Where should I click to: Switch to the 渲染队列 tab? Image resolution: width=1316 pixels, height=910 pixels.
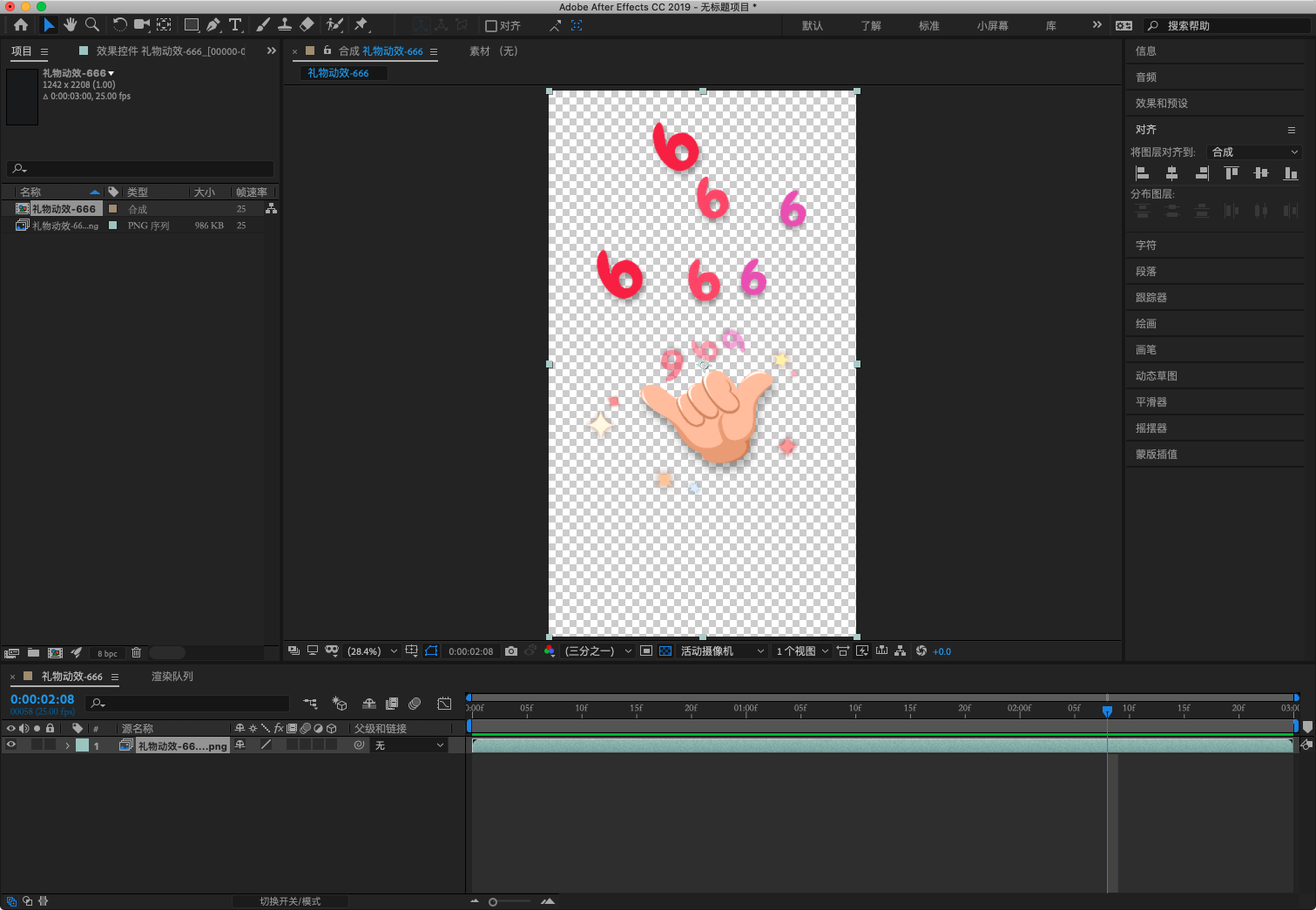click(x=172, y=677)
